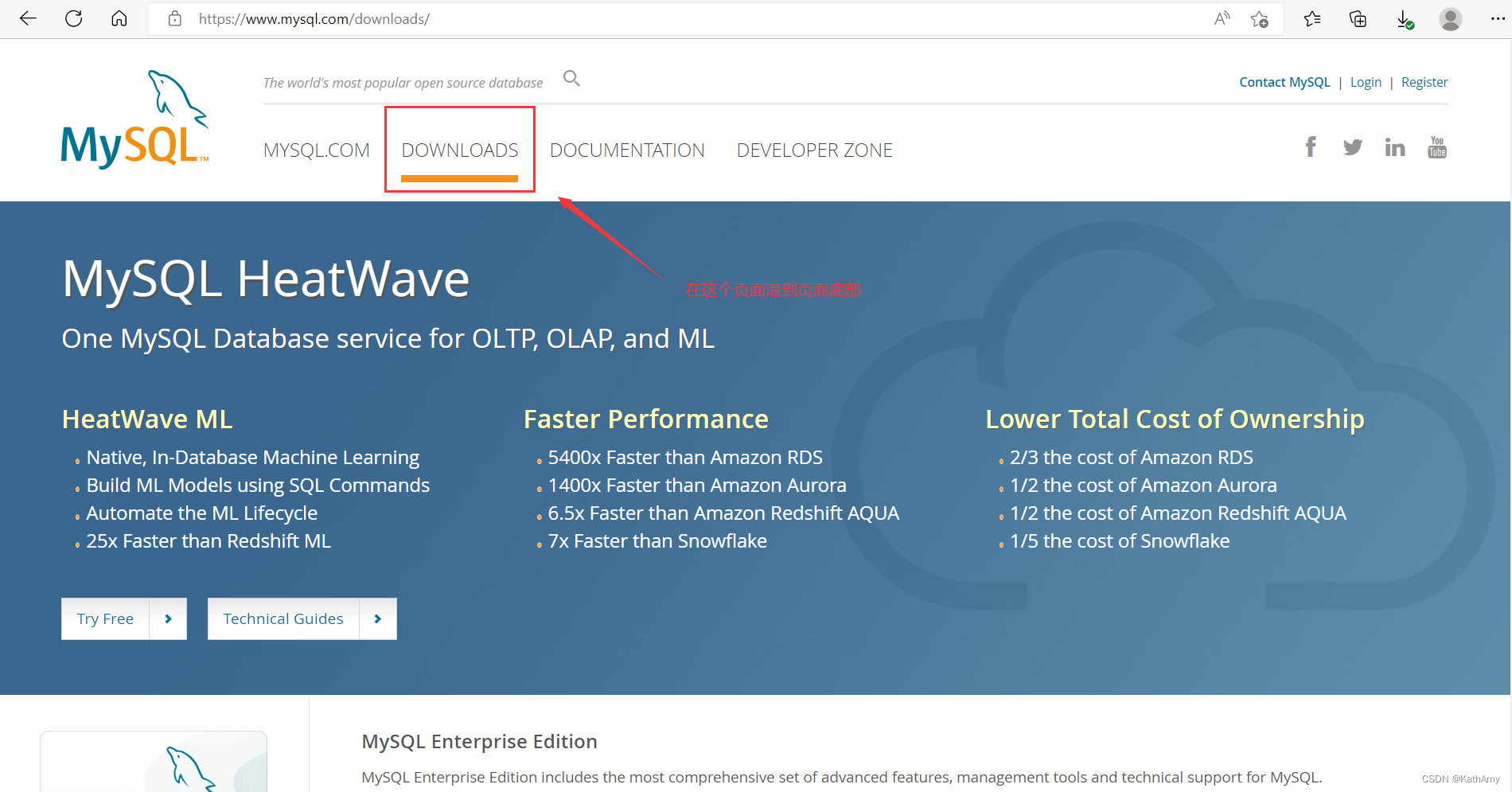The image size is (1512, 792).
Task: Visit MySQL Twitter page icon
Action: click(1353, 147)
